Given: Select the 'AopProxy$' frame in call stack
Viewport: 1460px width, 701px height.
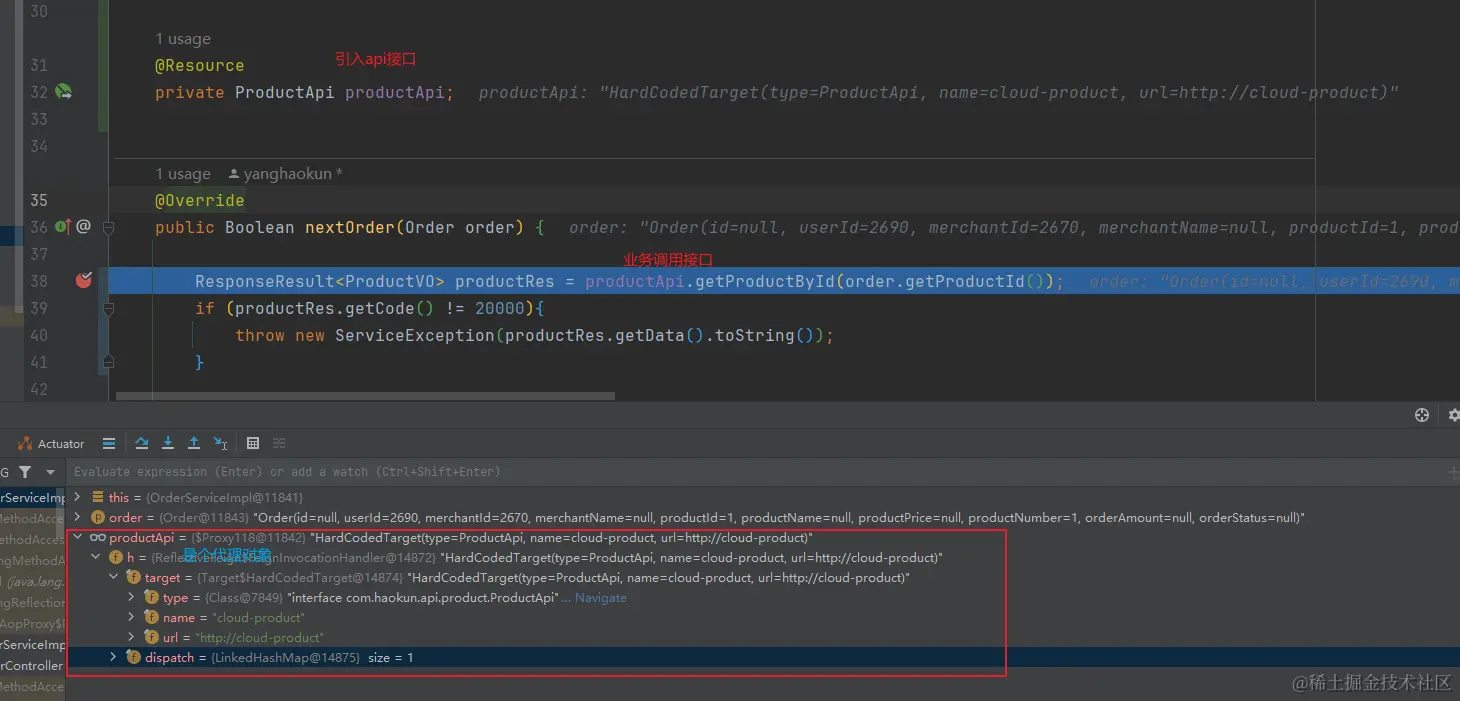Looking at the screenshot, I should click(32, 623).
